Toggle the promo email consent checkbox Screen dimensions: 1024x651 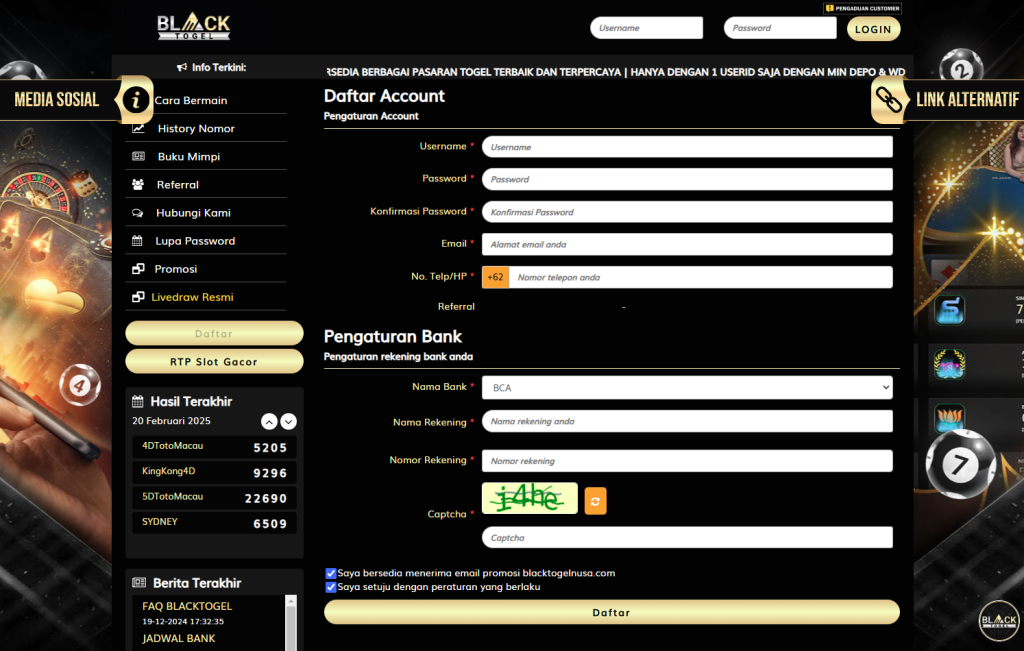330,573
